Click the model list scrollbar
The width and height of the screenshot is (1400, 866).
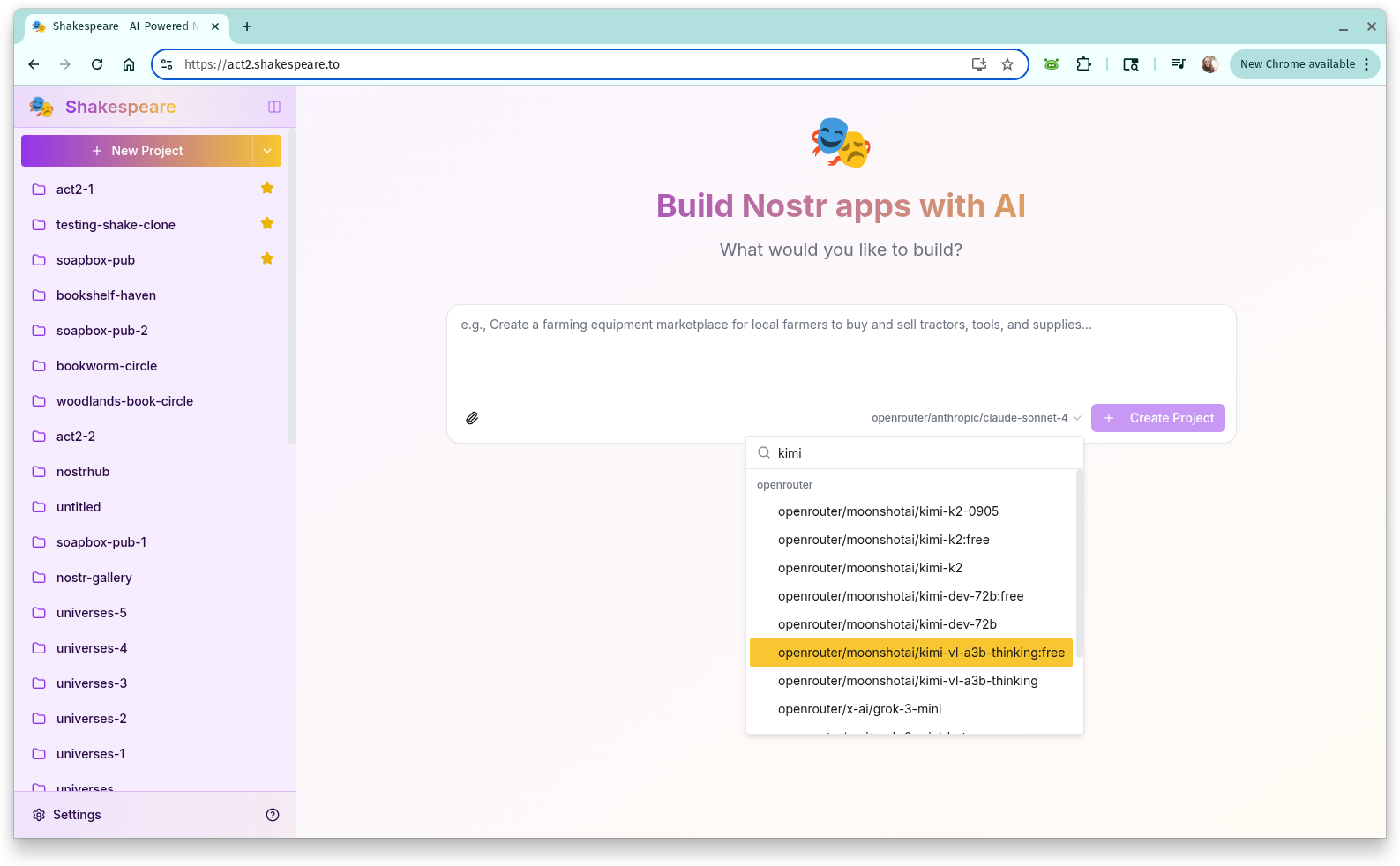(1079, 564)
